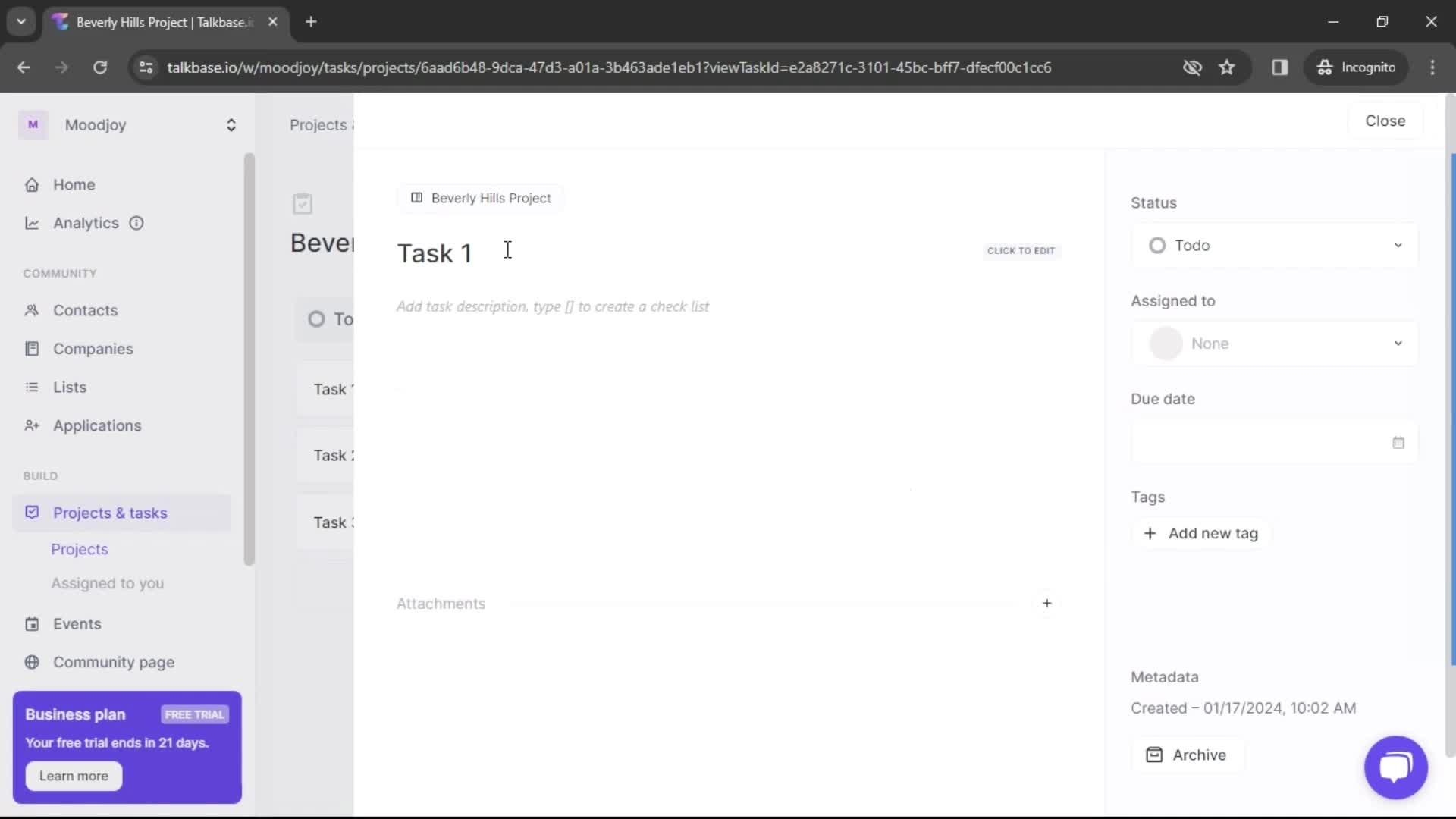
Task: Expand the Assigned to dropdown
Action: pos(1275,343)
